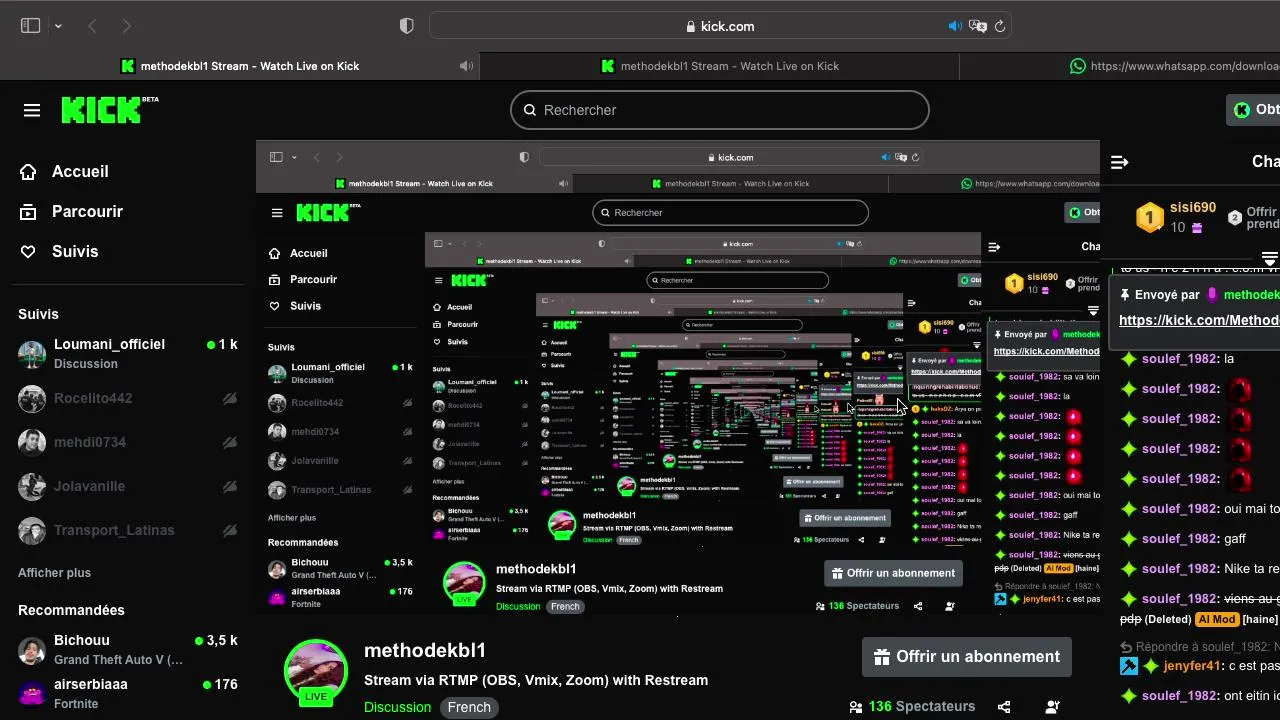
Task: Click the kick.com address bar in the top toolbar
Action: (720, 26)
